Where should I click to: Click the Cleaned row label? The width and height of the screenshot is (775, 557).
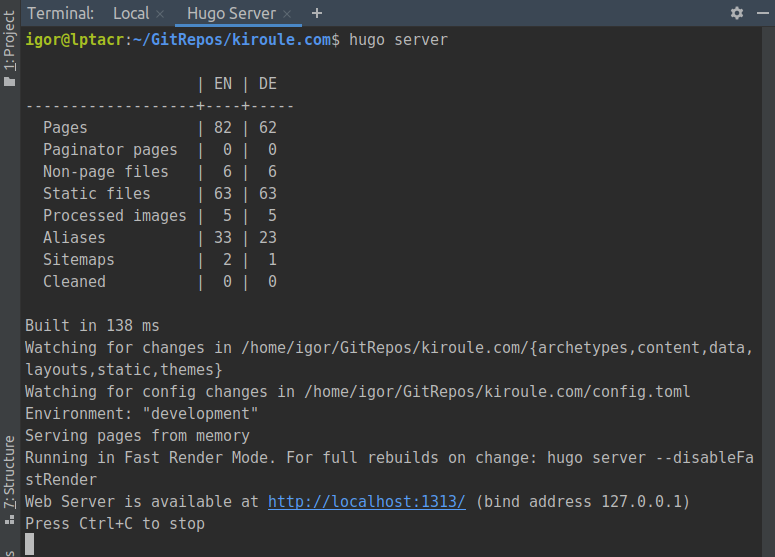(x=74, y=282)
